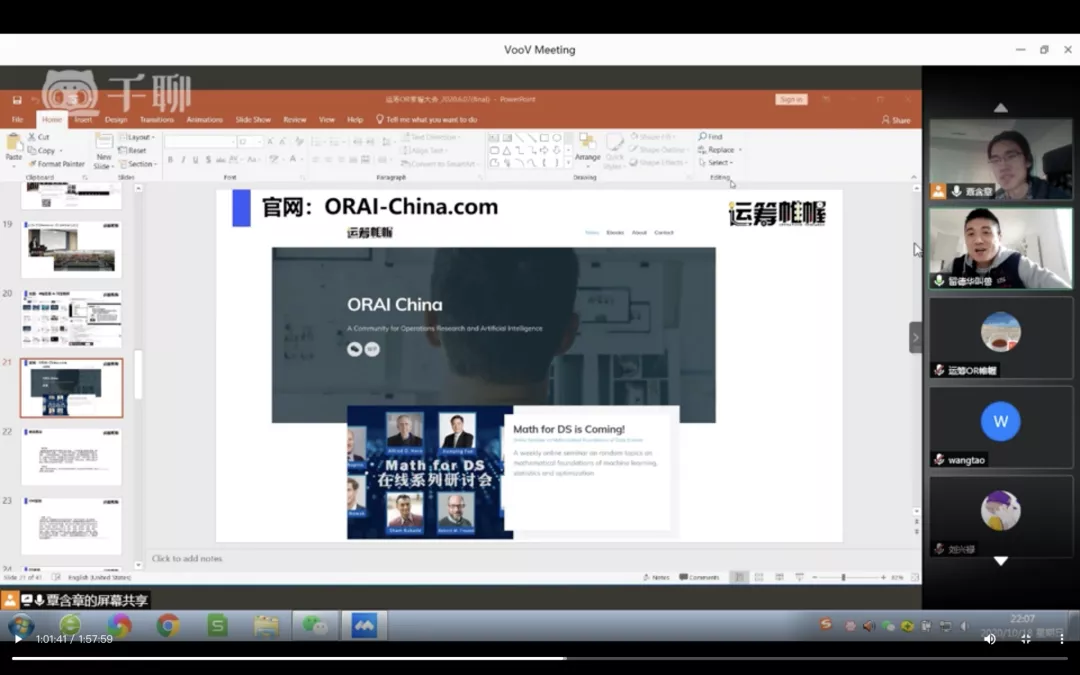1080x675 pixels.
Task: Toggle Bold formatting
Action: (170, 160)
